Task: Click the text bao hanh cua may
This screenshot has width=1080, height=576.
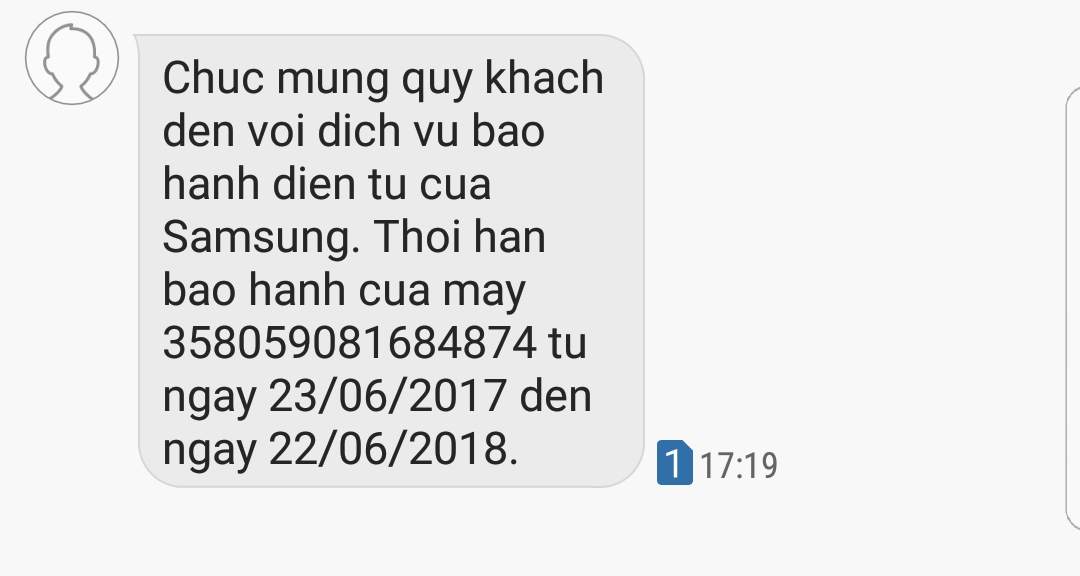Action: (344, 292)
